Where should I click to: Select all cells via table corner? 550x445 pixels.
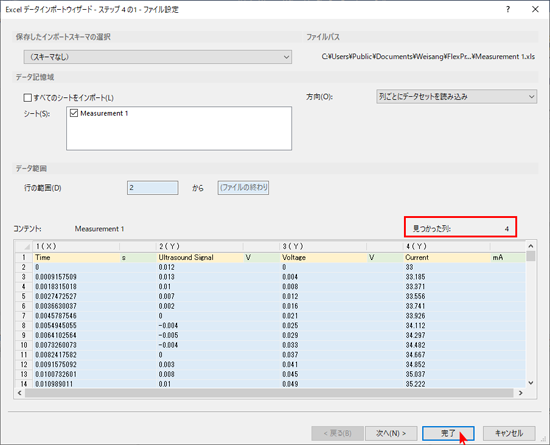click(x=24, y=247)
